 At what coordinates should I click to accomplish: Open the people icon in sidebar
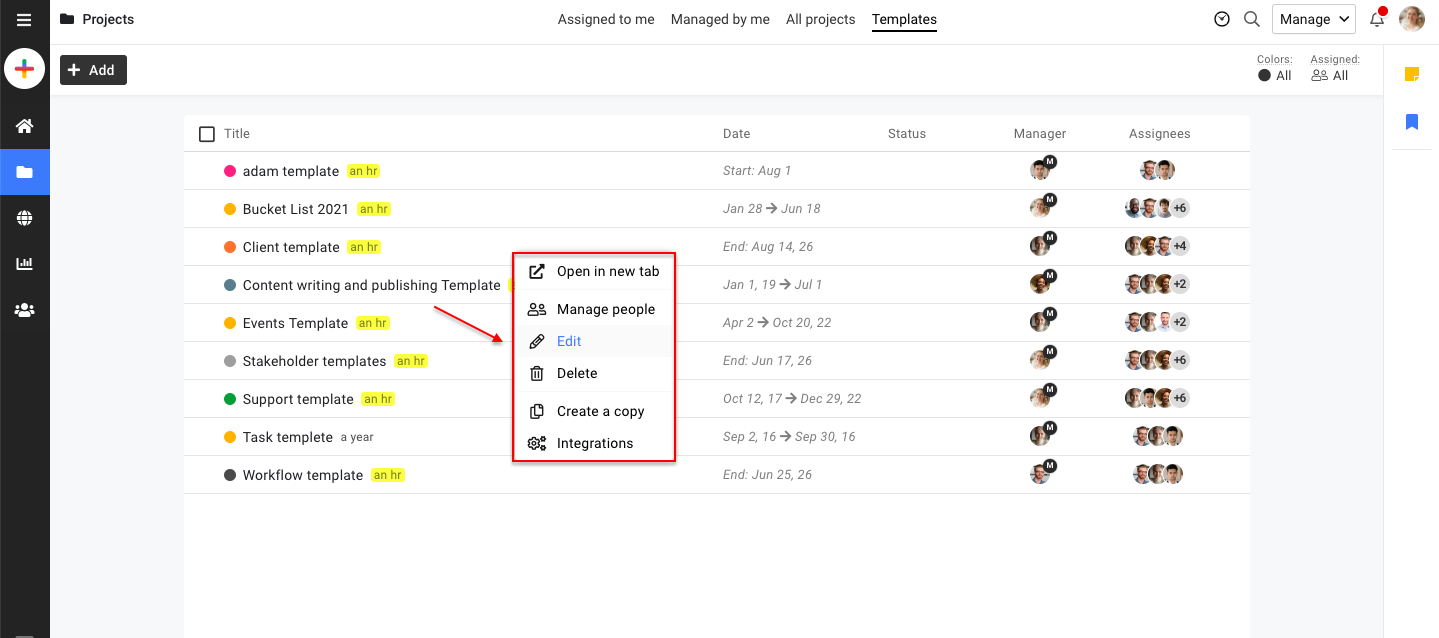[25, 310]
